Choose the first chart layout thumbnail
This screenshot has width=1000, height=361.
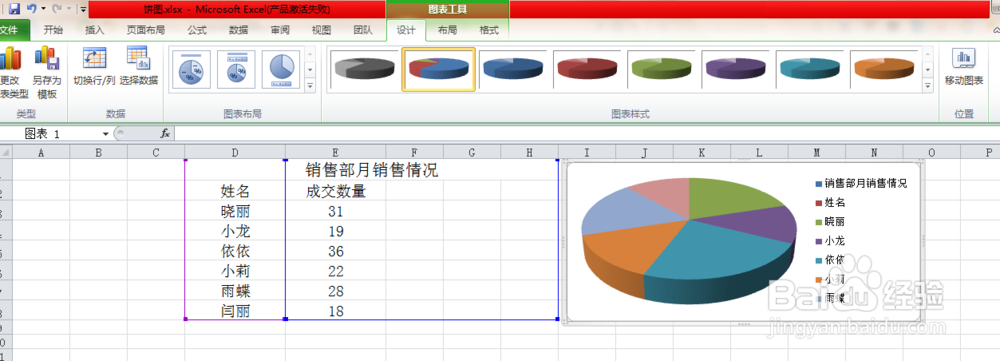pyautogui.click(x=191, y=70)
